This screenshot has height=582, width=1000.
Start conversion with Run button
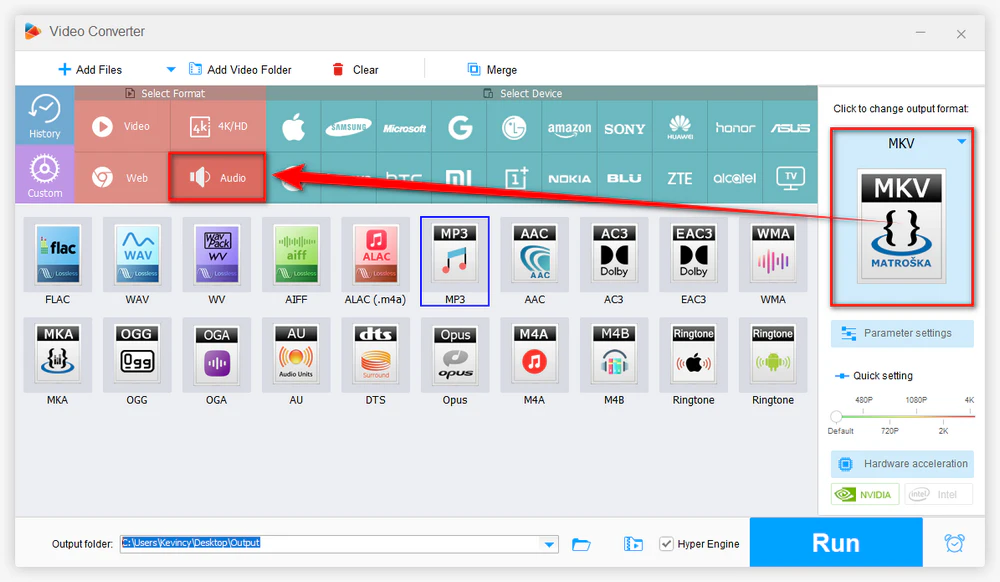[x=836, y=542]
